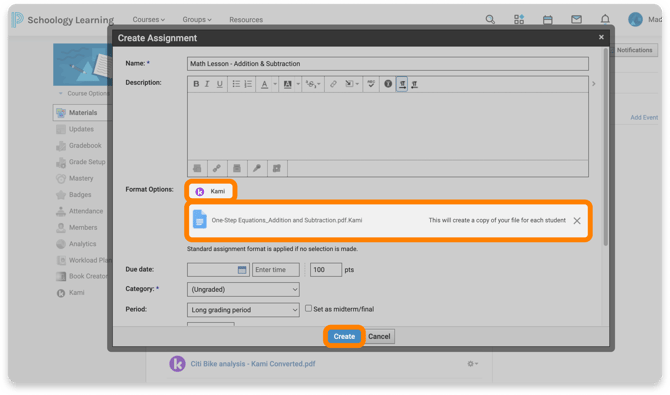The height and width of the screenshot is (395, 670).
Task: Open the messages envelope icon
Action: [x=576, y=19]
